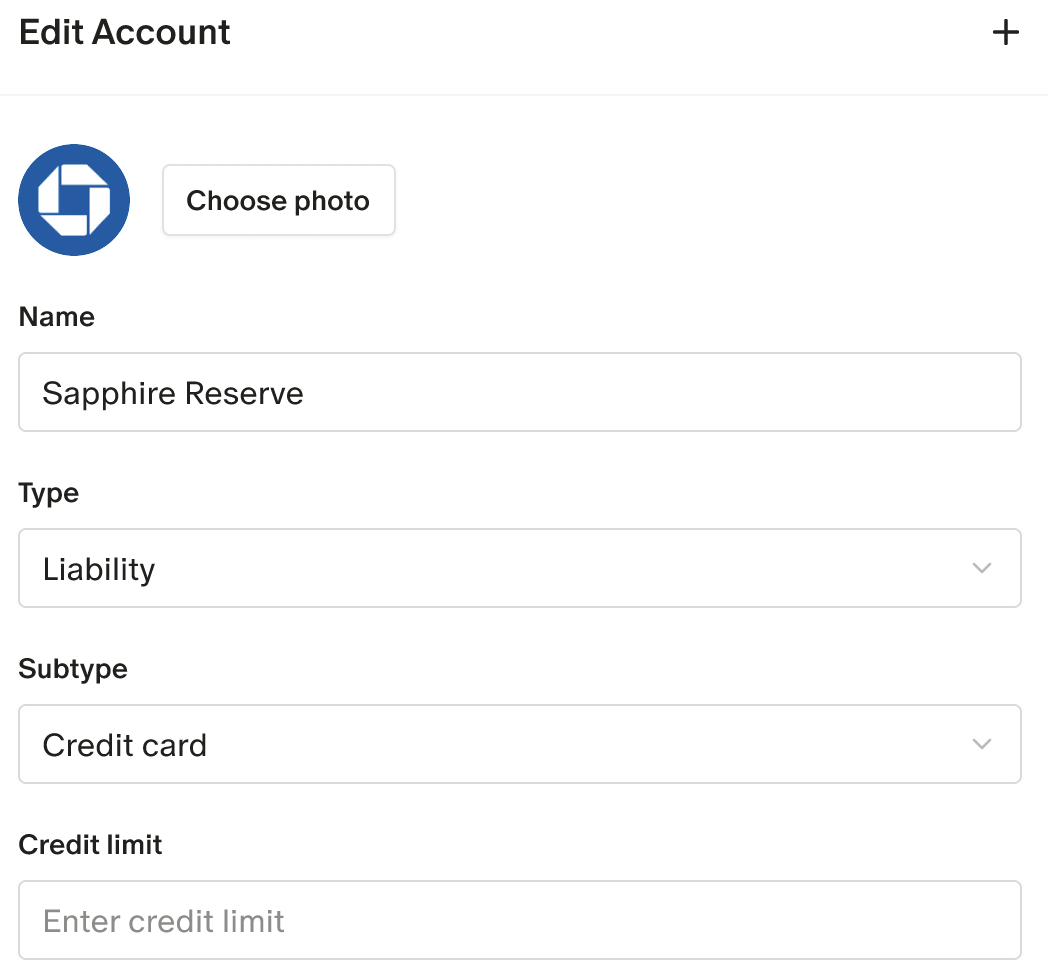Click the blue Chase logo account photo

(74, 200)
